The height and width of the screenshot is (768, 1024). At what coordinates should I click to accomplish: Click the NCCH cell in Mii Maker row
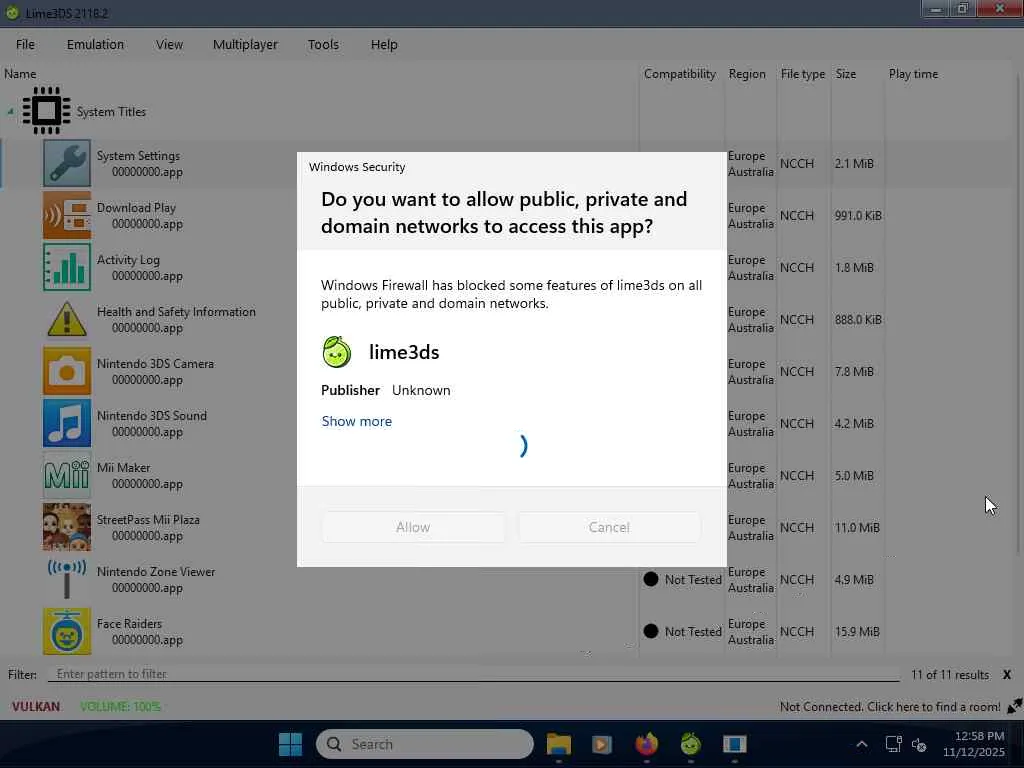(x=797, y=475)
